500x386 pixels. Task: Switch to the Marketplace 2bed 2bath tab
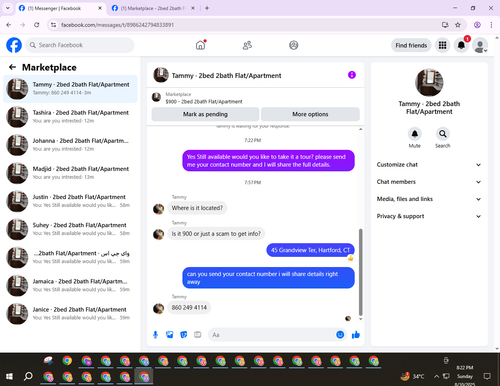[153, 8]
